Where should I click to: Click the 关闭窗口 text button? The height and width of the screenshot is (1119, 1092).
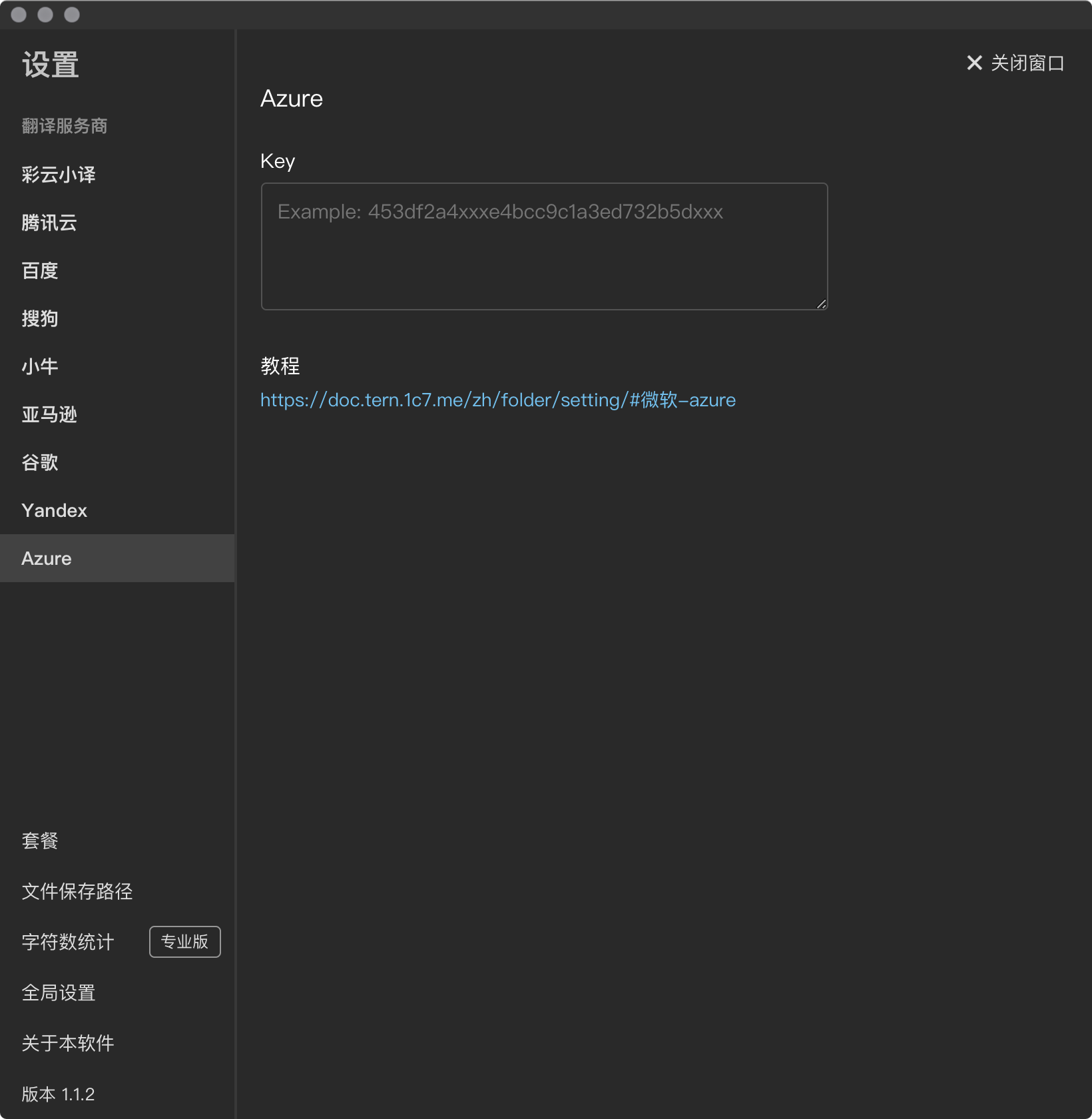click(1027, 63)
